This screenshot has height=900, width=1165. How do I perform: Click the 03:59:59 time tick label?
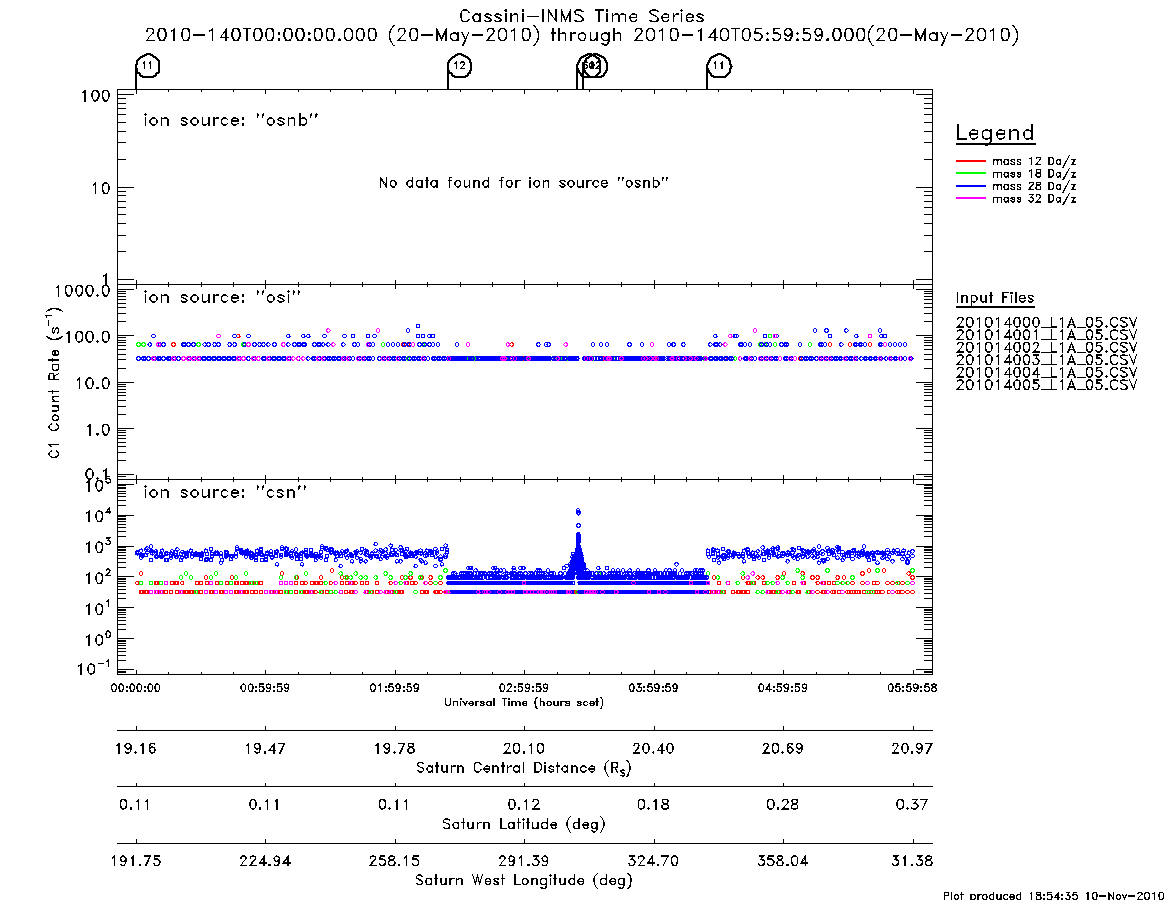653,688
